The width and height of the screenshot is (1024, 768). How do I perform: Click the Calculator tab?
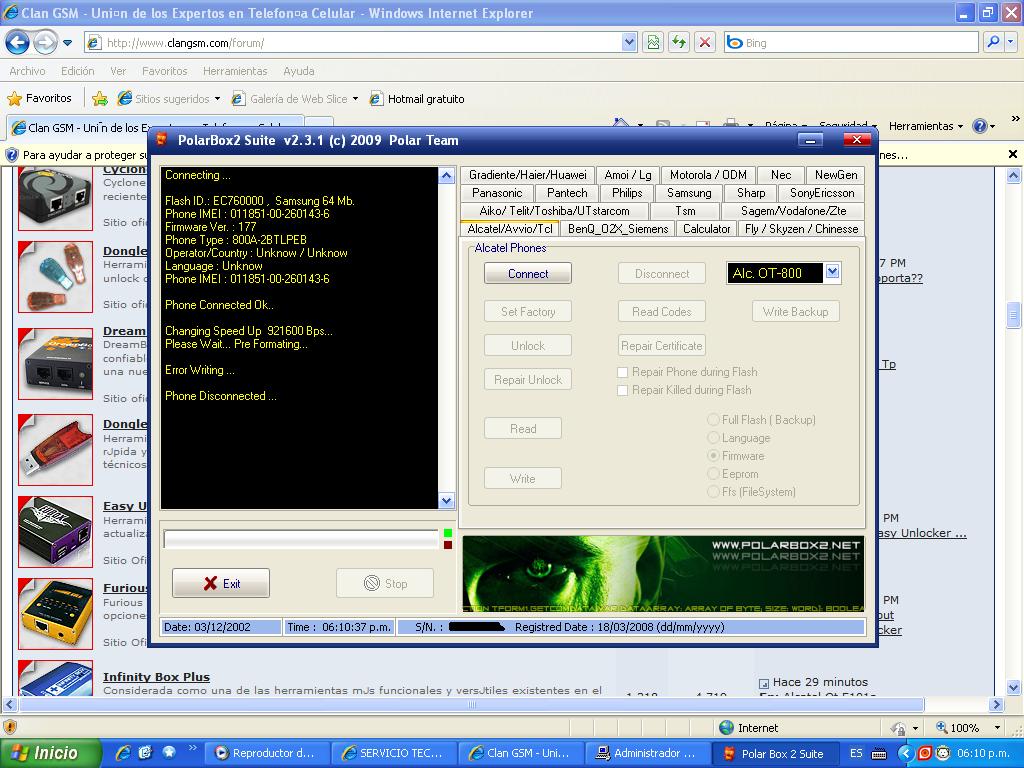tap(706, 229)
